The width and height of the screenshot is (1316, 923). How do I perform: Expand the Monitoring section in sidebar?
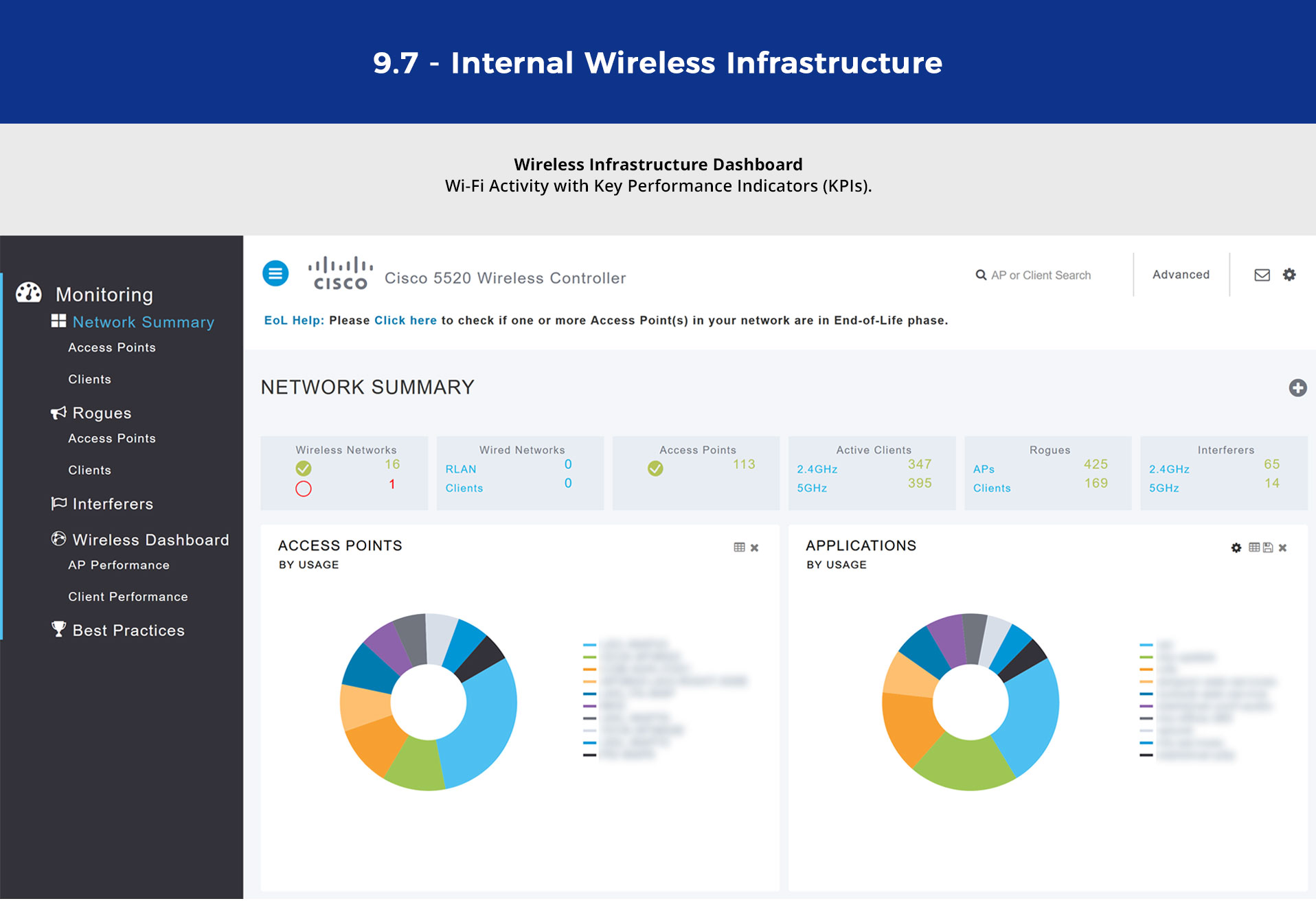click(x=104, y=295)
